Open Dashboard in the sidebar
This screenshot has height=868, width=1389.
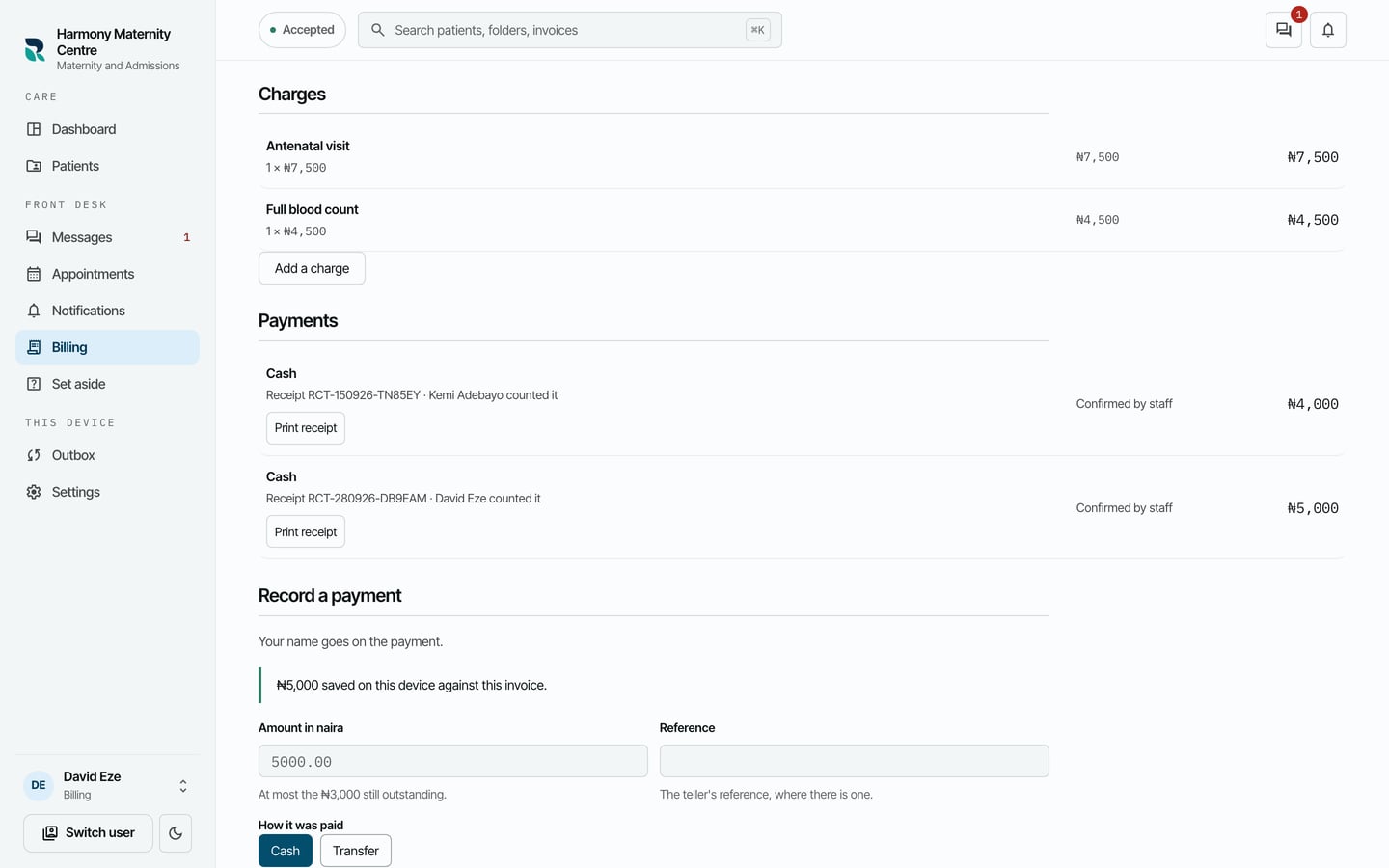(x=107, y=129)
